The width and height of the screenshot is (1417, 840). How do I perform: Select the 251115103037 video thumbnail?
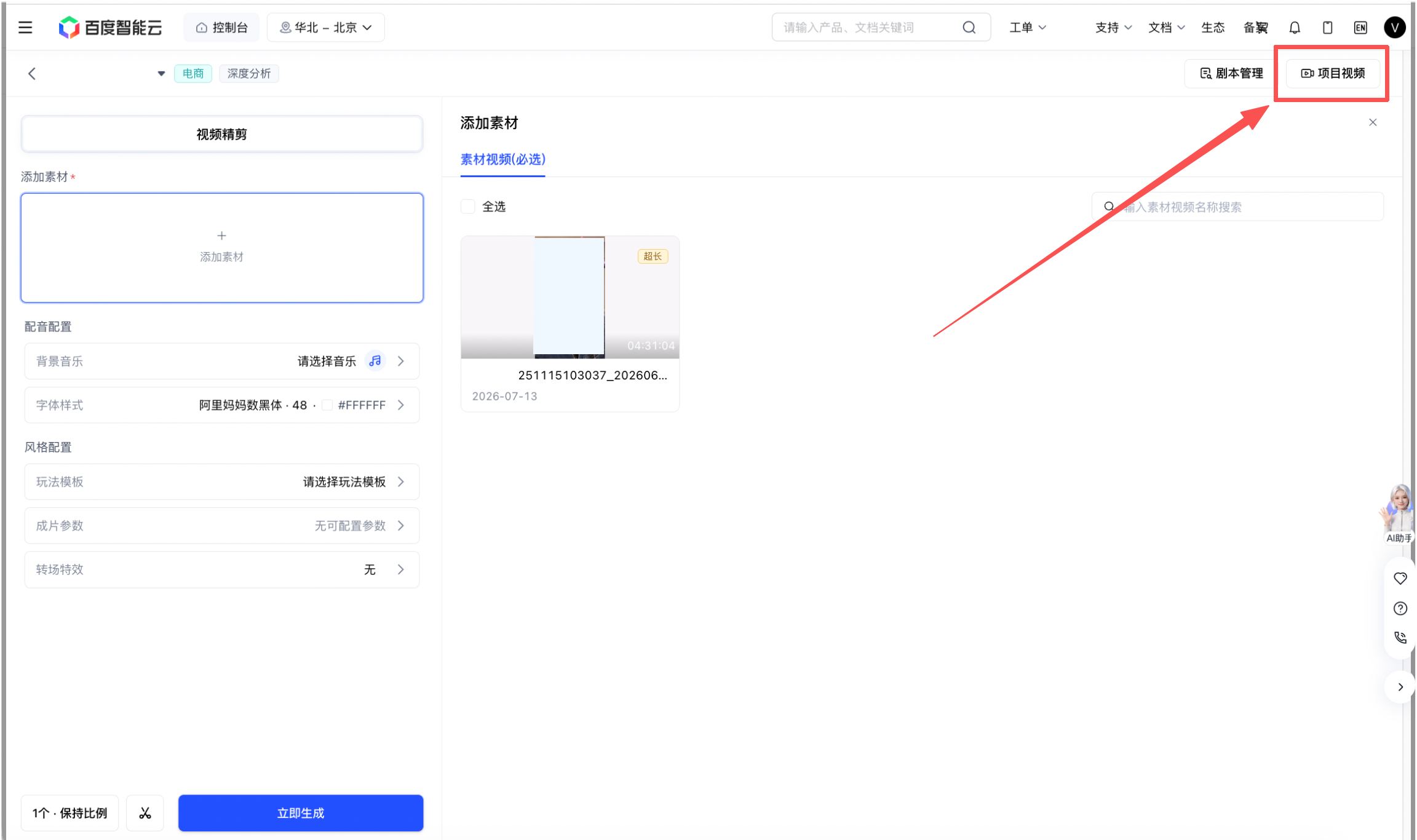570,297
